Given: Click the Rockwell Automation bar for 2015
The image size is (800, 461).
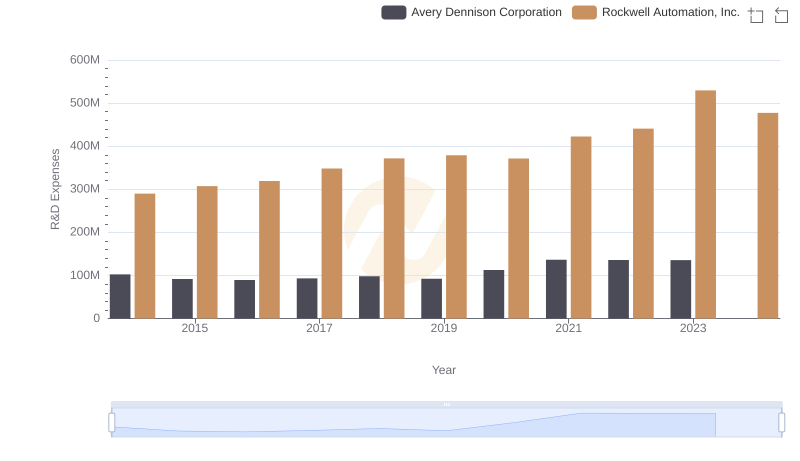Looking at the screenshot, I should tap(207, 252).
